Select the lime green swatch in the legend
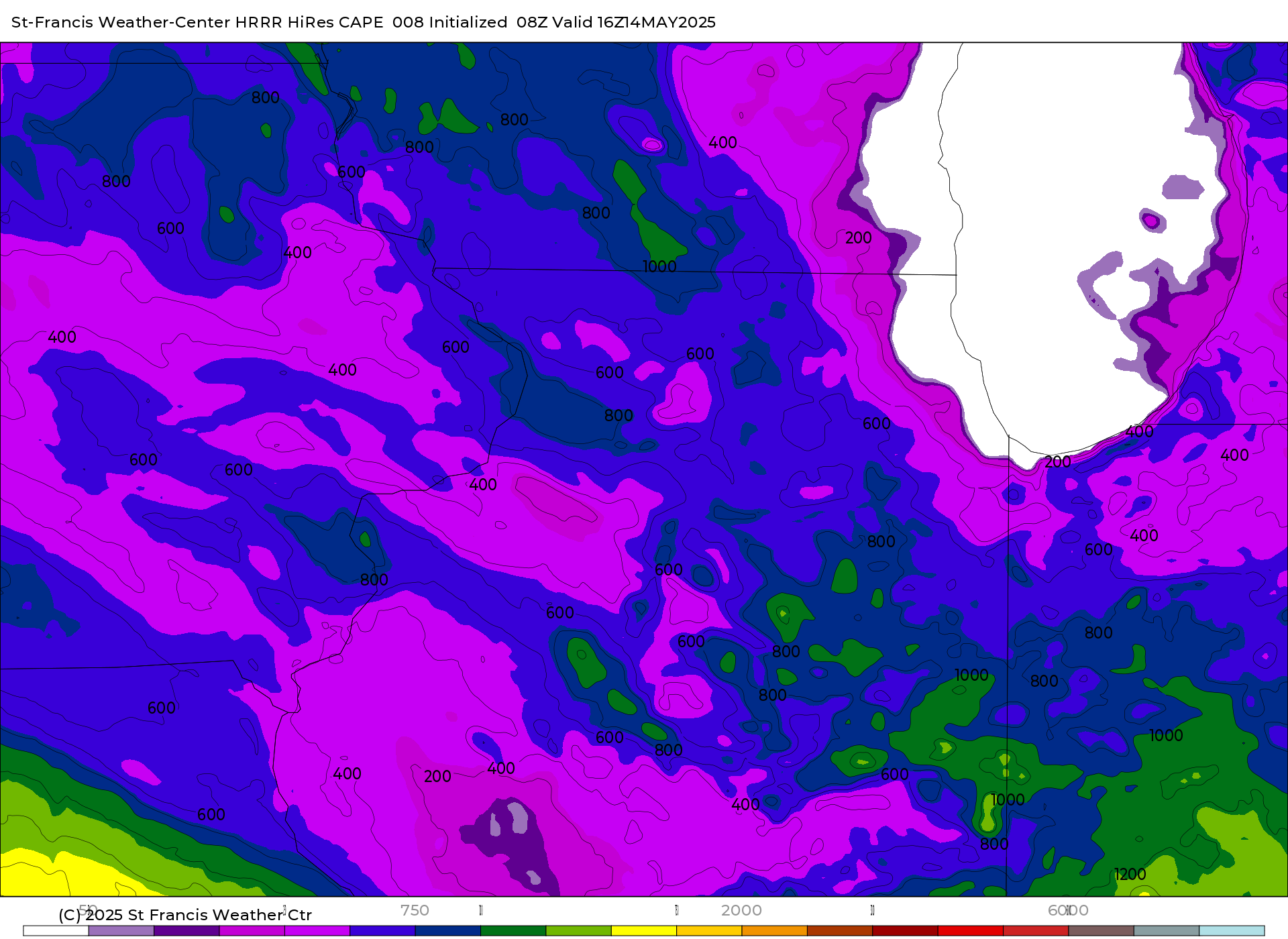 click(x=578, y=930)
